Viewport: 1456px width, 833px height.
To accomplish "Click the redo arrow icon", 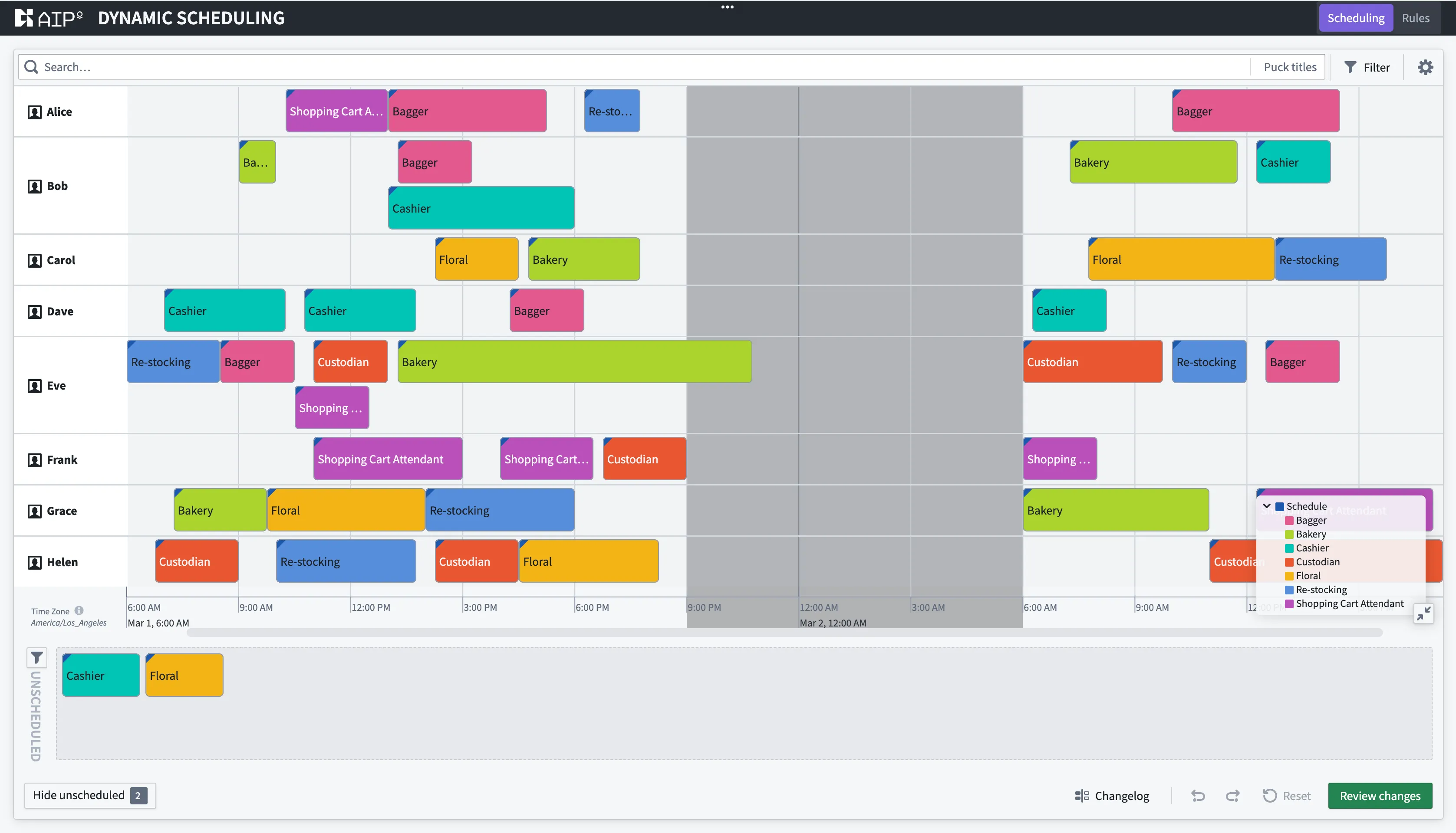I will click(1232, 796).
